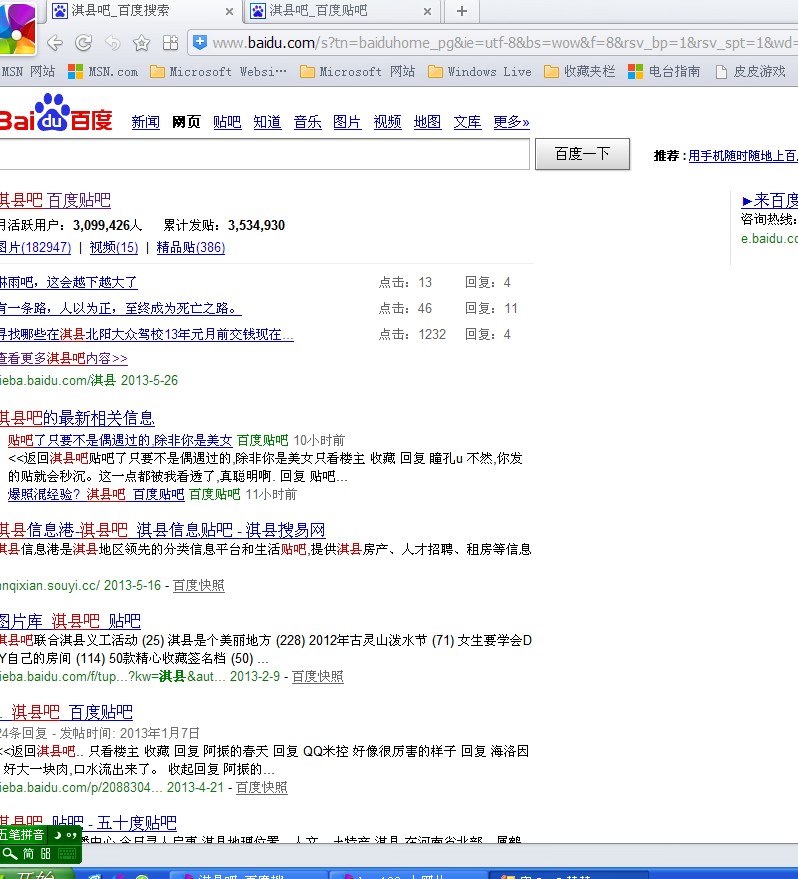Open 爆照混经验？淇县吧 link
The width and height of the screenshot is (798, 879).
tap(96, 494)
